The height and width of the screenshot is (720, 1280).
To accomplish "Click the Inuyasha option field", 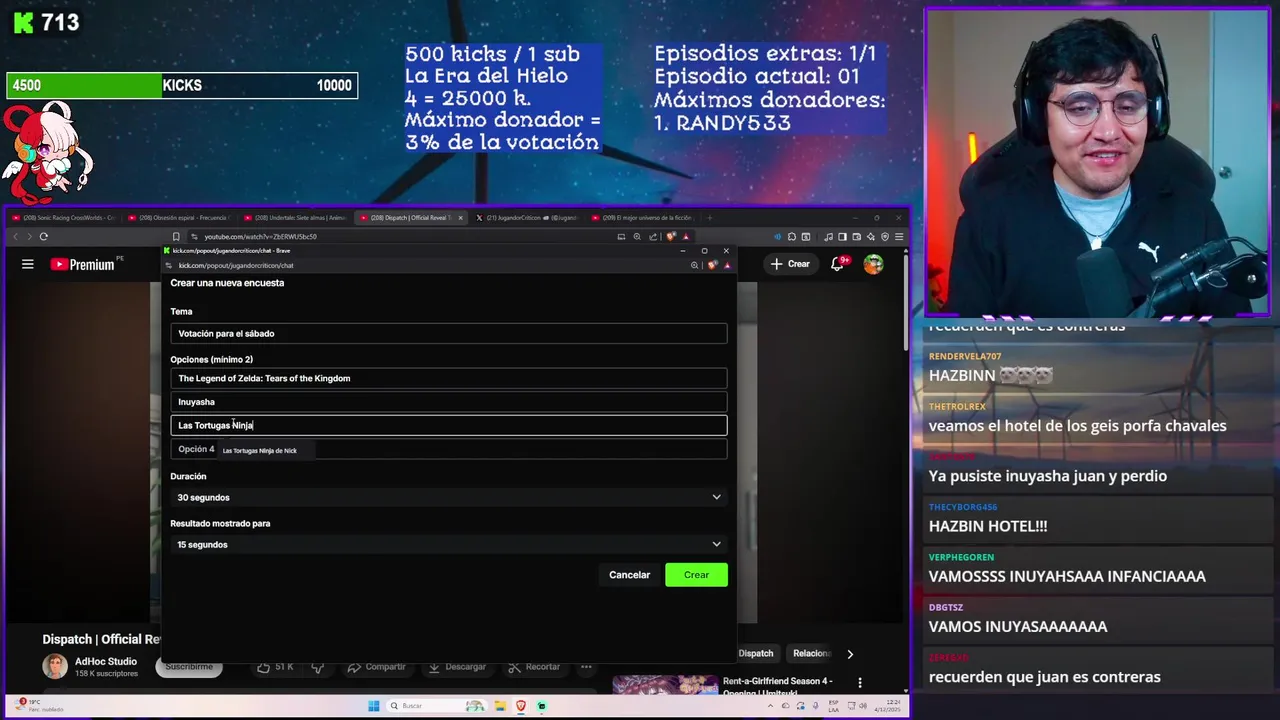I will pos(448,402).
